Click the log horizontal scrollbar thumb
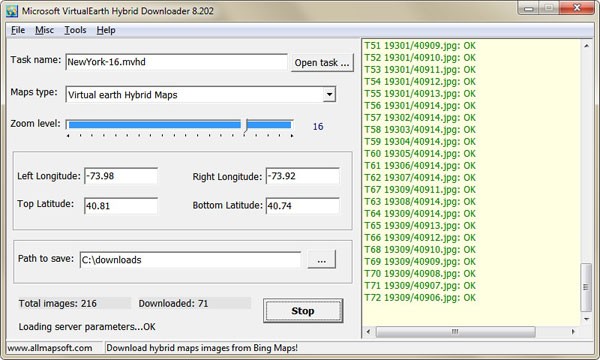 [455, 331]
